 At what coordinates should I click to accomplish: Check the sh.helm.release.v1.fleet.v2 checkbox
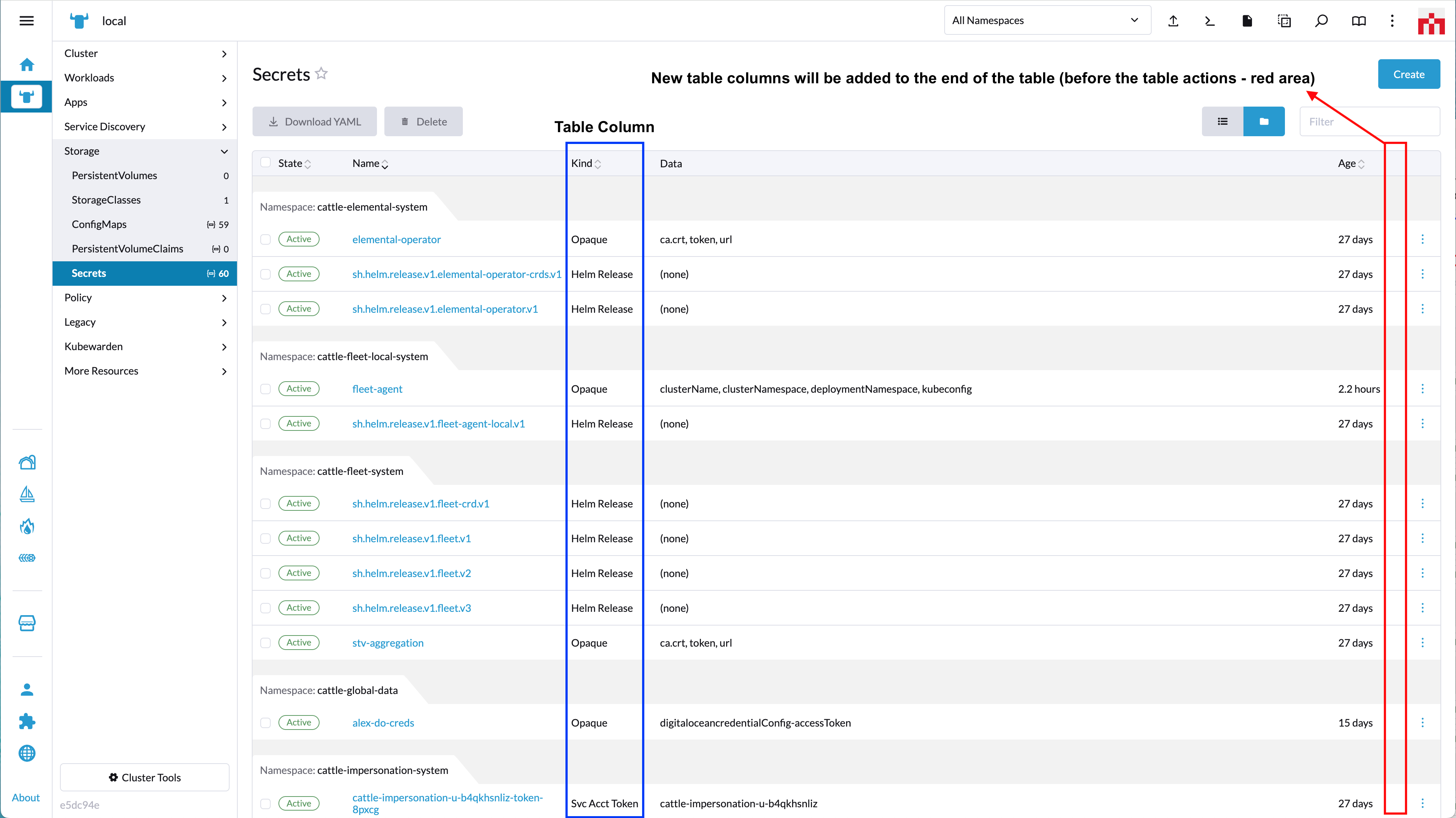(x=265, y=573)
